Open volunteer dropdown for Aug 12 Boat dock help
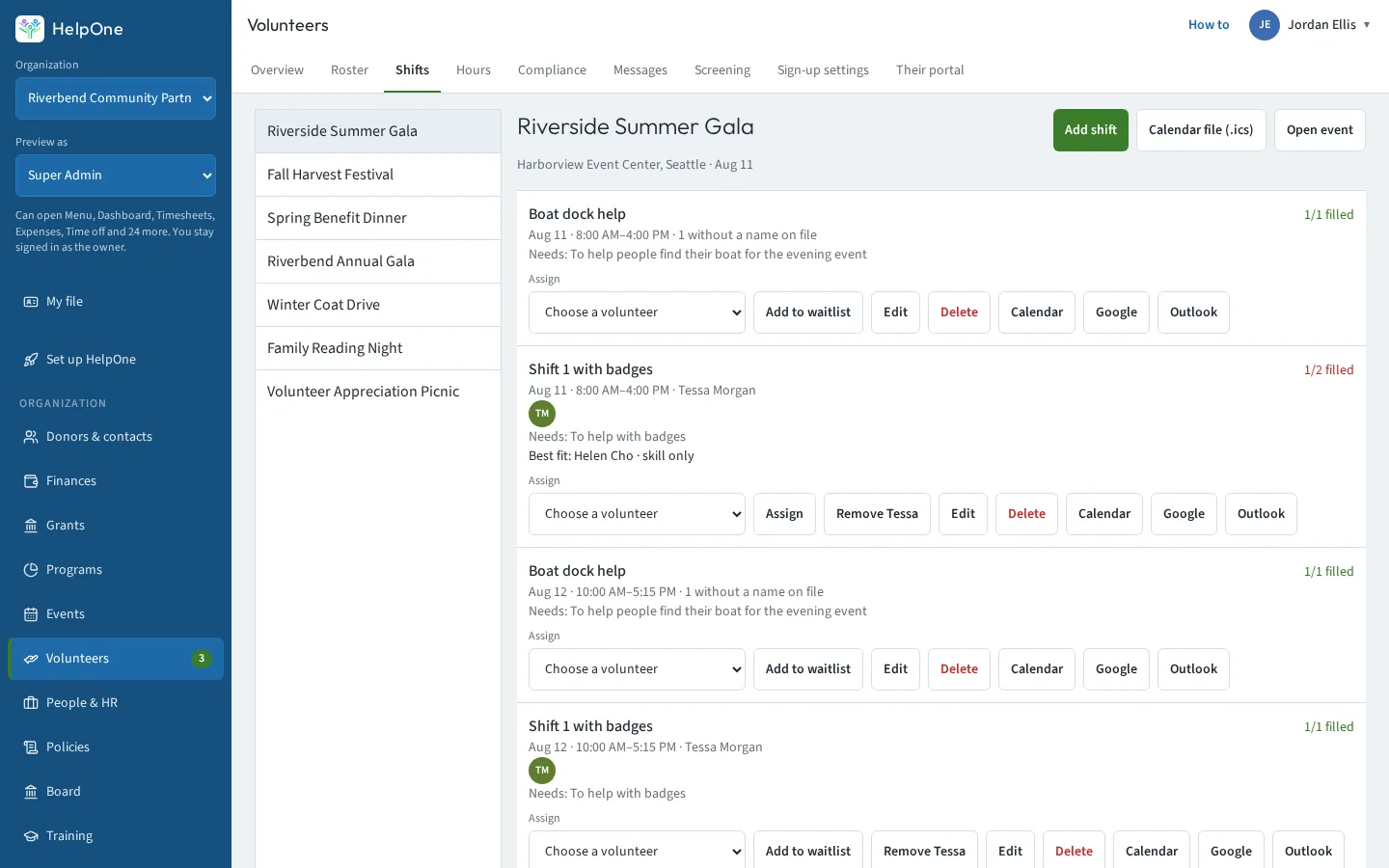 (x=637, y=669)
